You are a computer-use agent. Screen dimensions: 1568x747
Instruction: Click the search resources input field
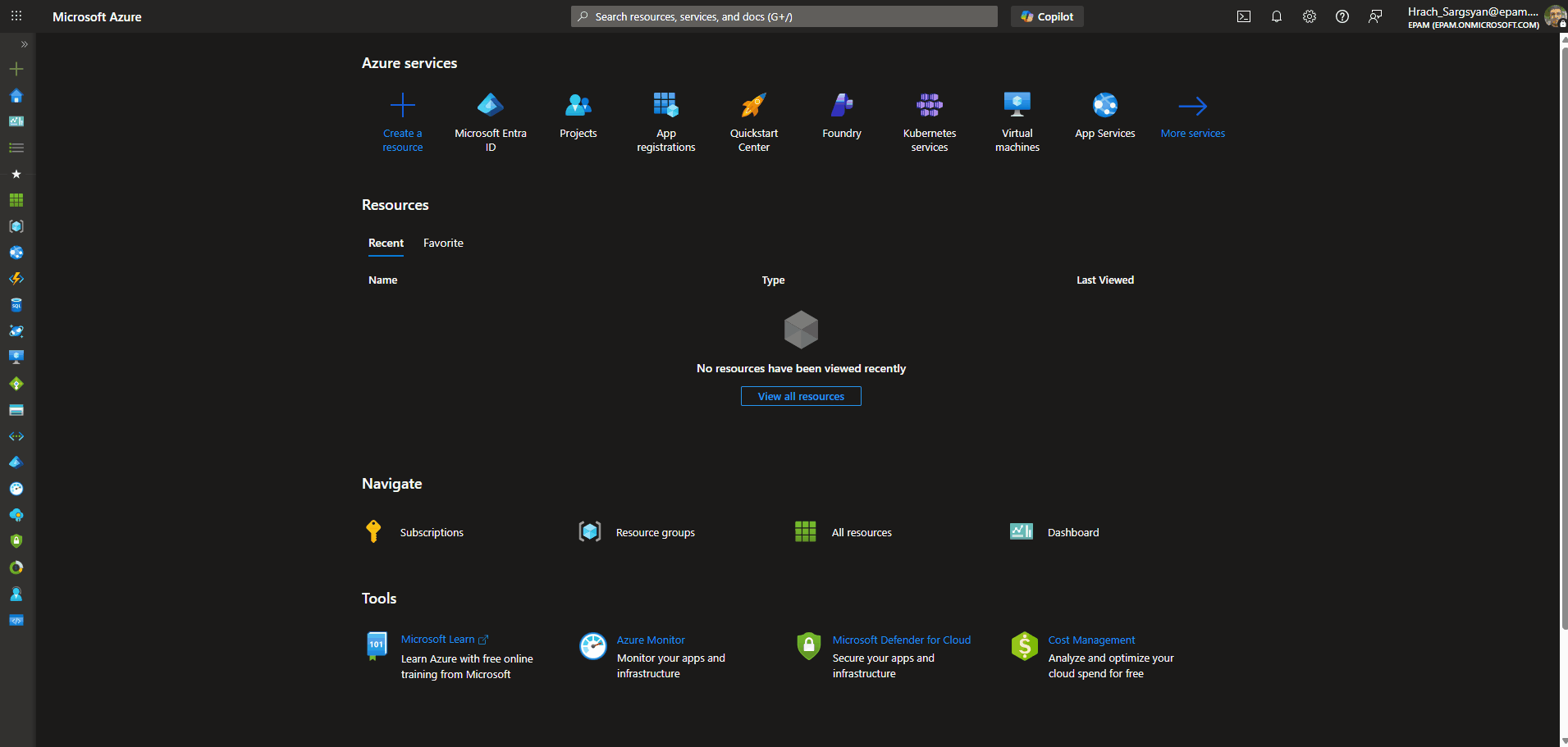(783, 16)
